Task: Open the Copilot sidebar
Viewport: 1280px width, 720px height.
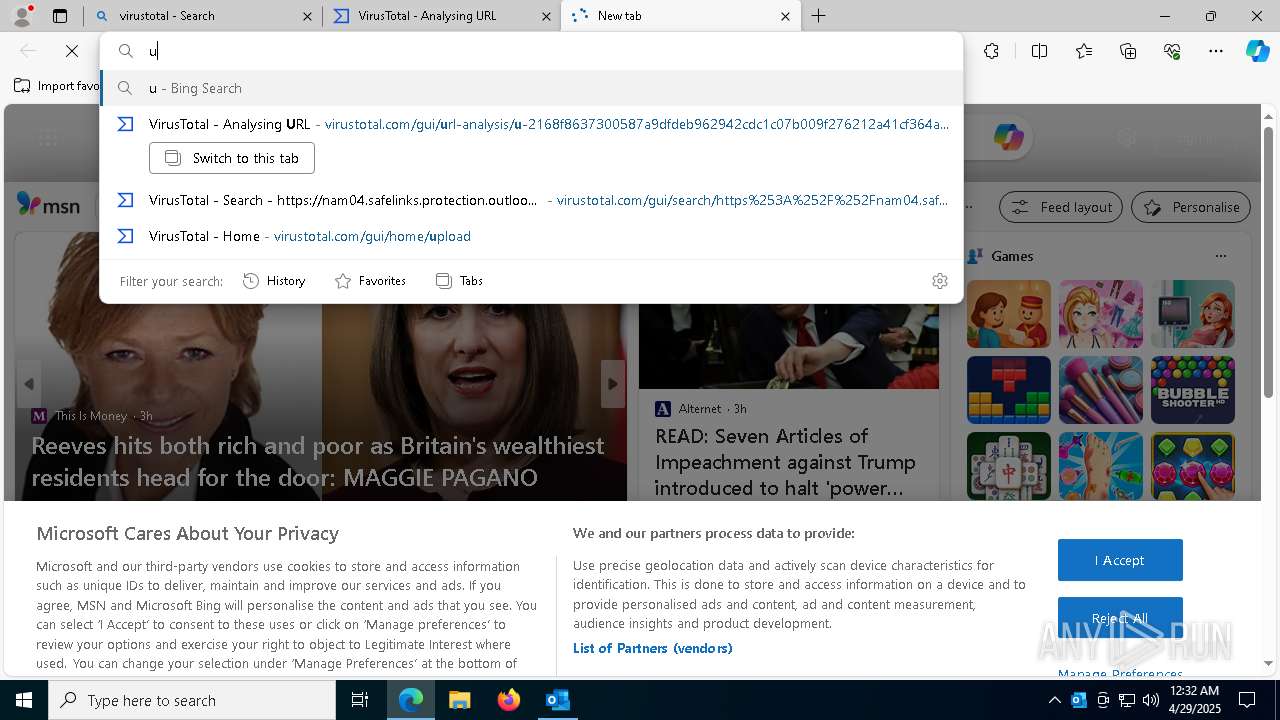Action: click(x=1257, y=51)
